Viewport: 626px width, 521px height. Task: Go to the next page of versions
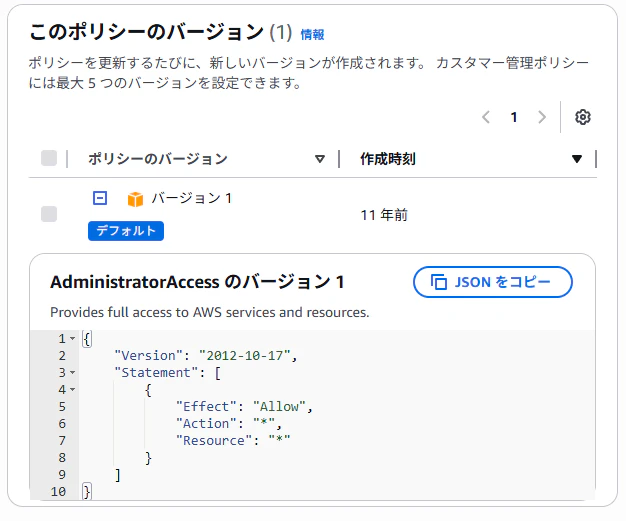541,117
